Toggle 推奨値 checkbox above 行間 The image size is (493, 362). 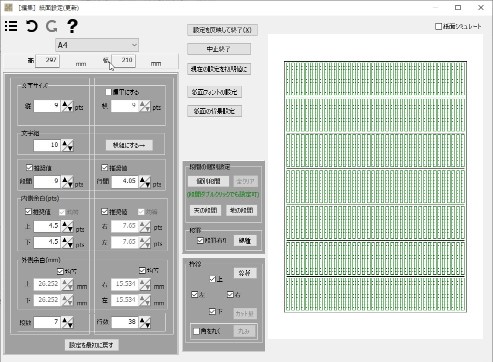tap(105, 168)
